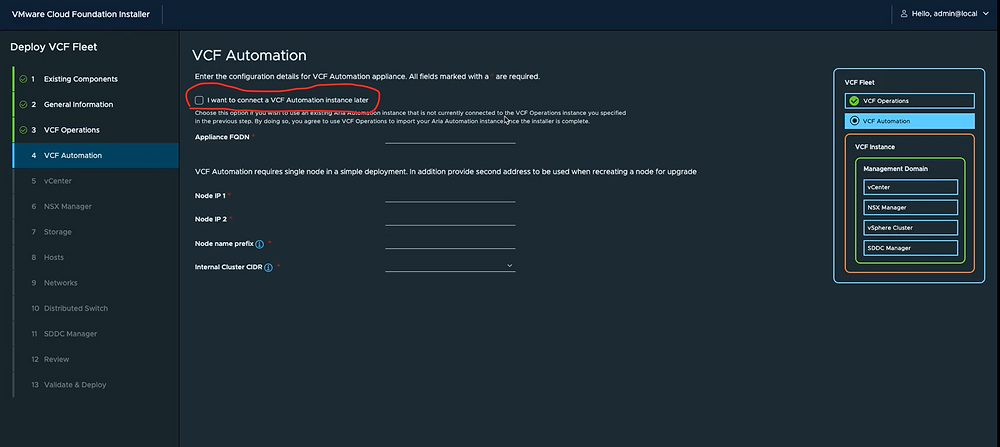Click green check icon beside sidebar VCF Operations
1000x447 pixels.
[23, 130]
